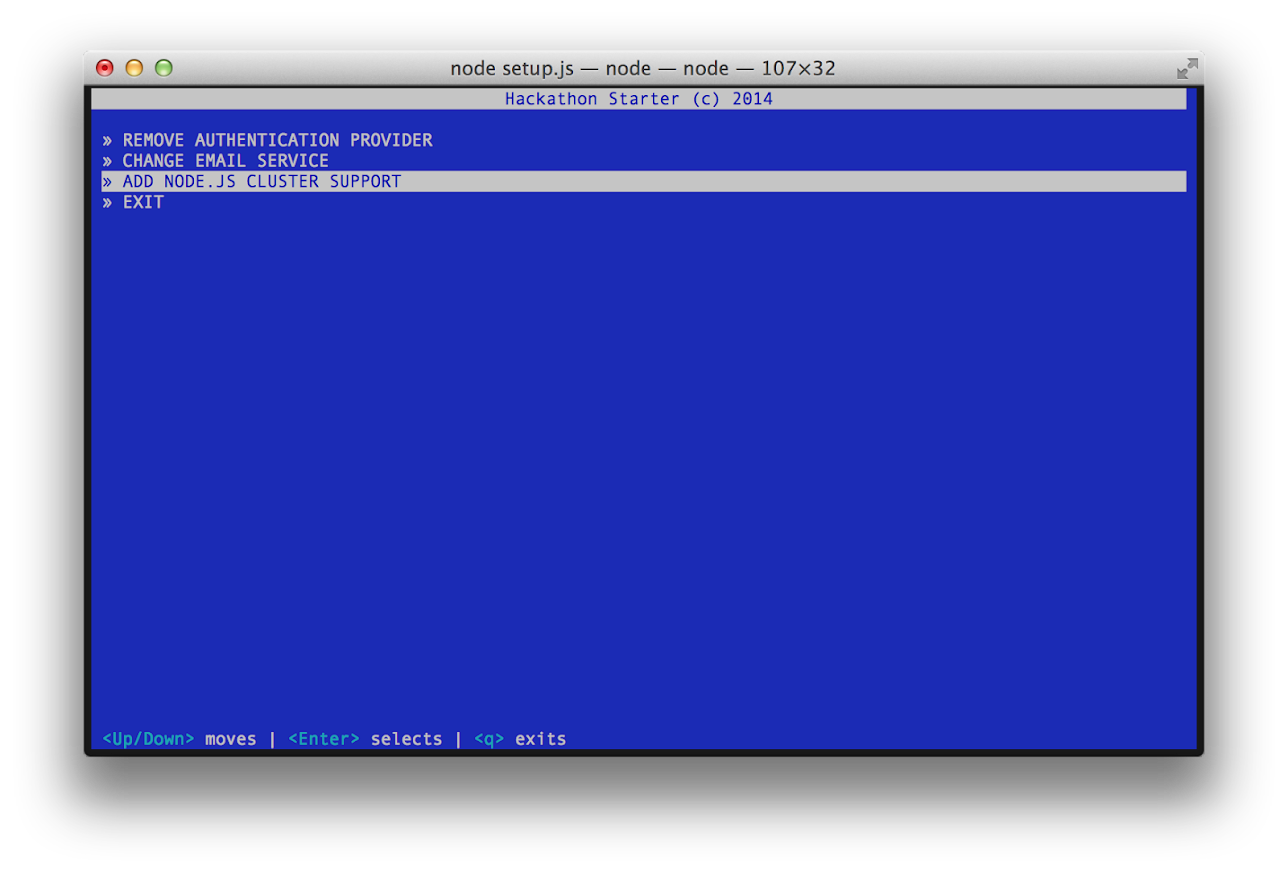1288x873 pixels.
Task: Click the <q> exits hint
Action: [520, 739]
